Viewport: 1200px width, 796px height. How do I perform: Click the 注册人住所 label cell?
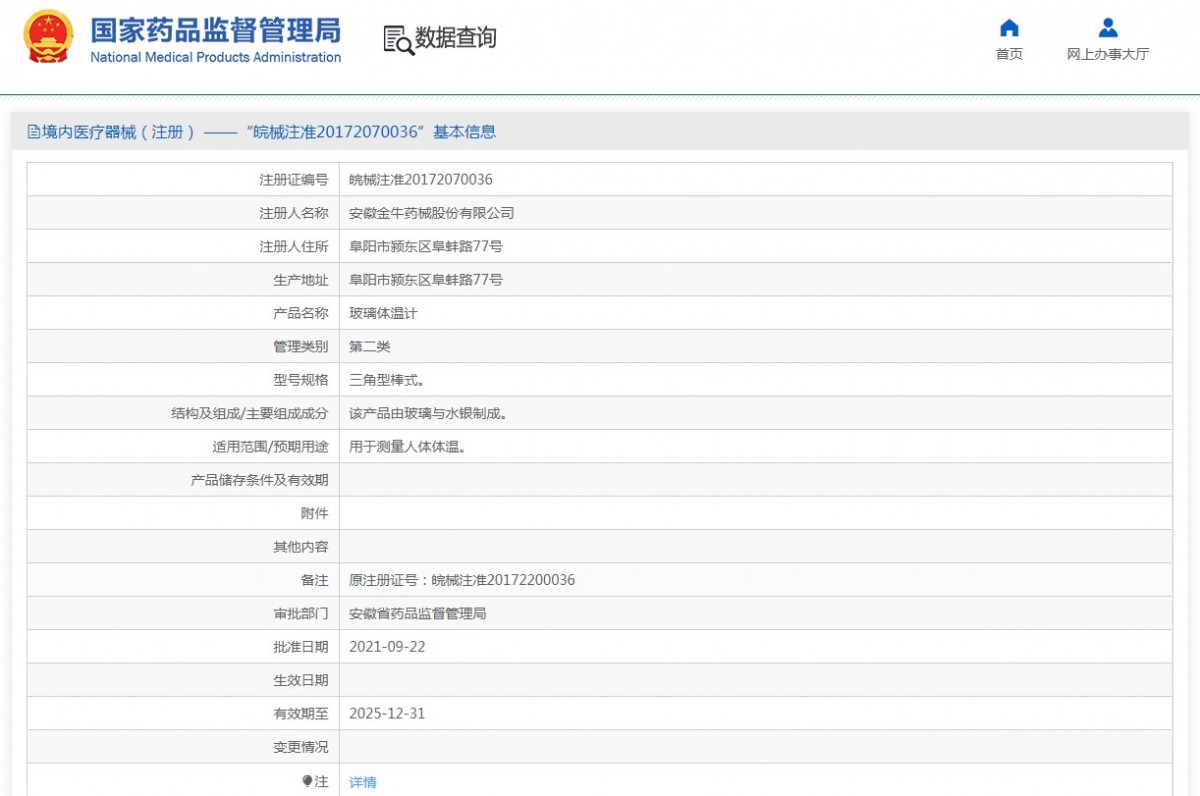click(183, 246)
